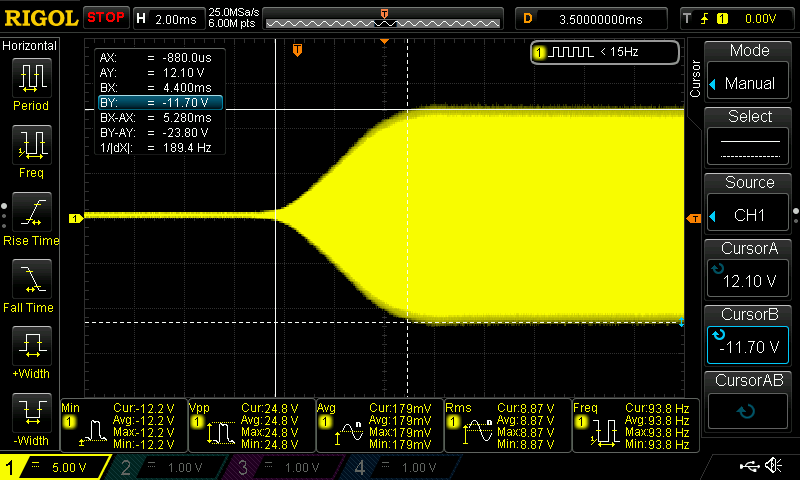800x480 pixels.
Task: Select channel 3 tab
Action: pyautogui.click(x=283, y=467)
